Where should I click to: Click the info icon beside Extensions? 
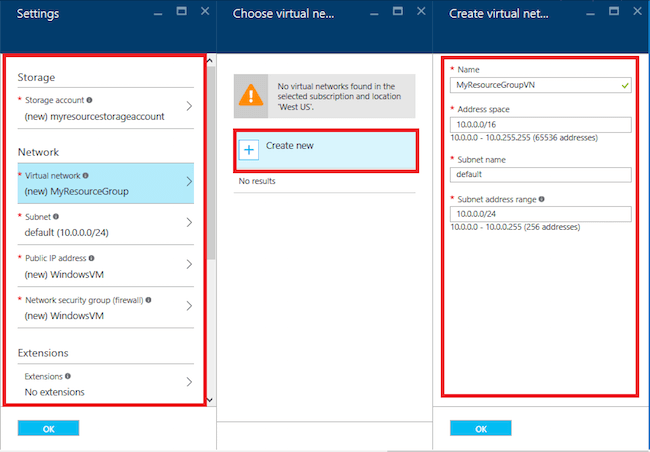(69, 377)
